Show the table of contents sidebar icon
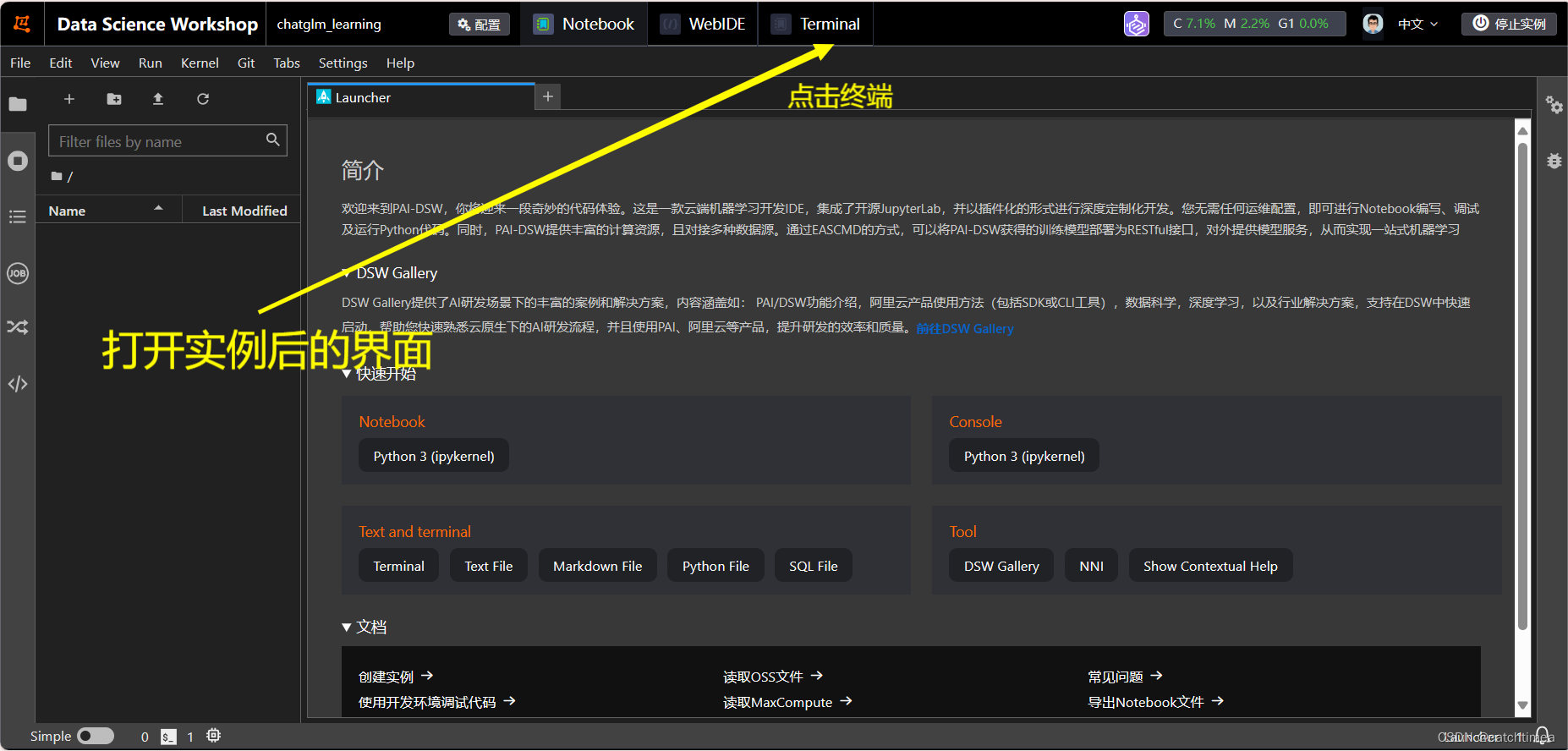Image resolution: width=1568 pixels, height=751 pixels. coord(18,217)
